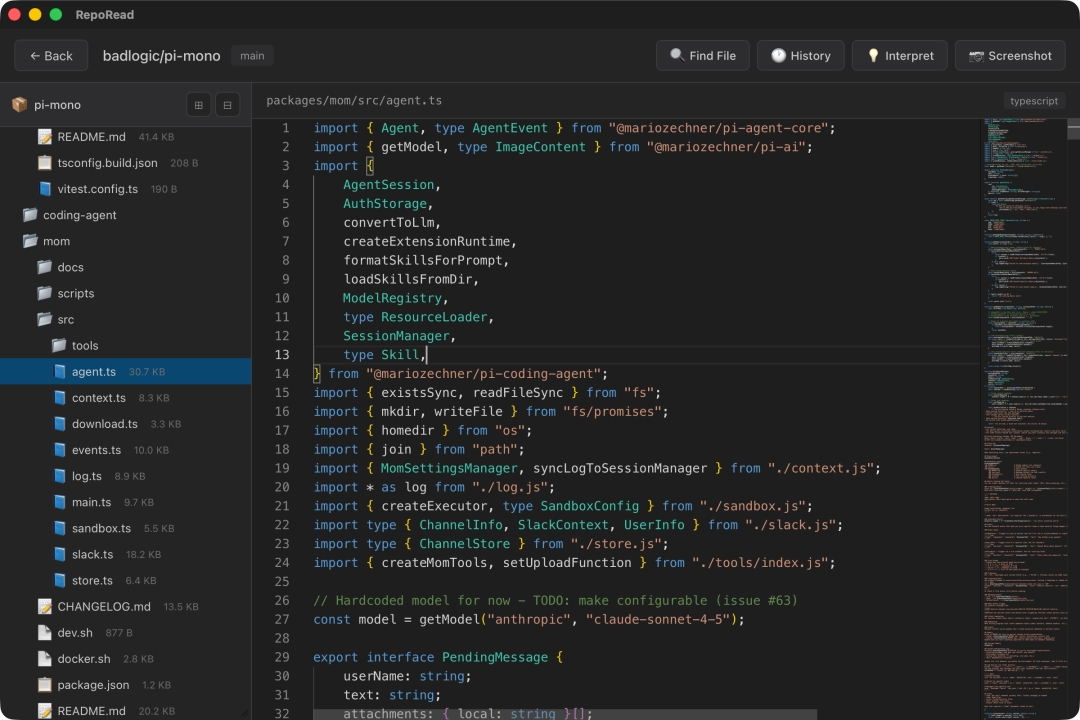Go back using the Back button
The image size is (1080, 720).
click(x=51, y=56)
